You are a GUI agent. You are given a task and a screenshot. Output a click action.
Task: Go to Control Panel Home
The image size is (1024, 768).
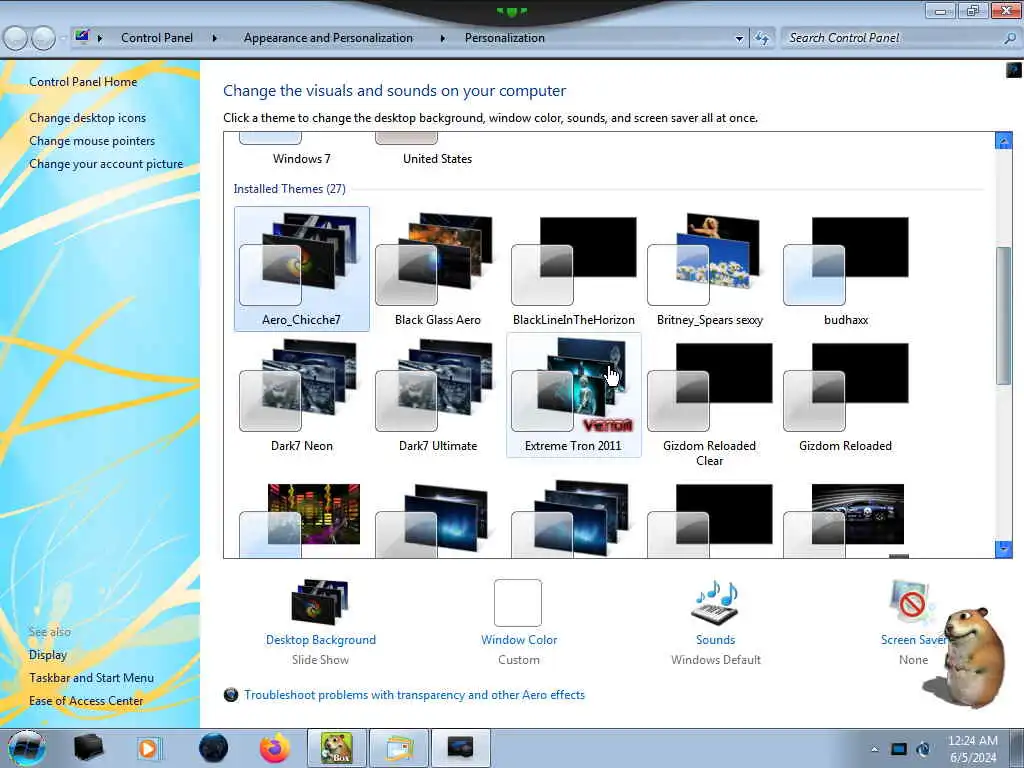point(83,82)
